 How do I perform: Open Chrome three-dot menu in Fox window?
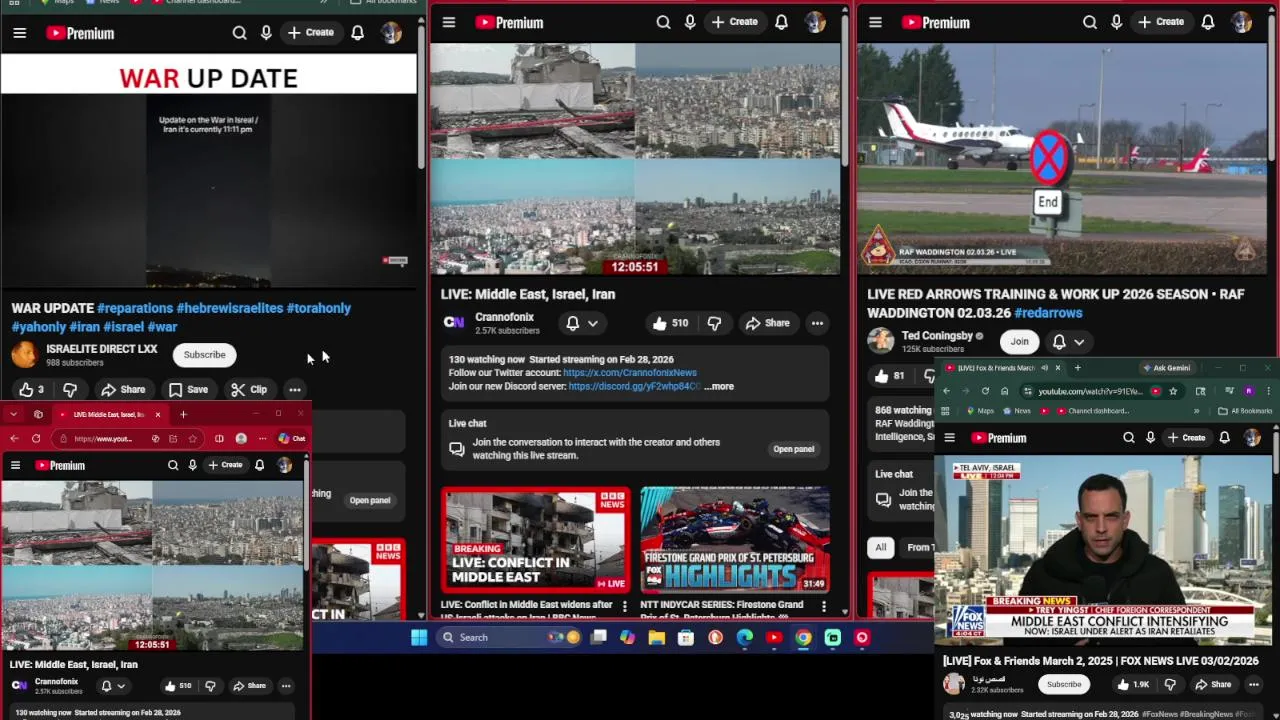(x=1267, y=391)
